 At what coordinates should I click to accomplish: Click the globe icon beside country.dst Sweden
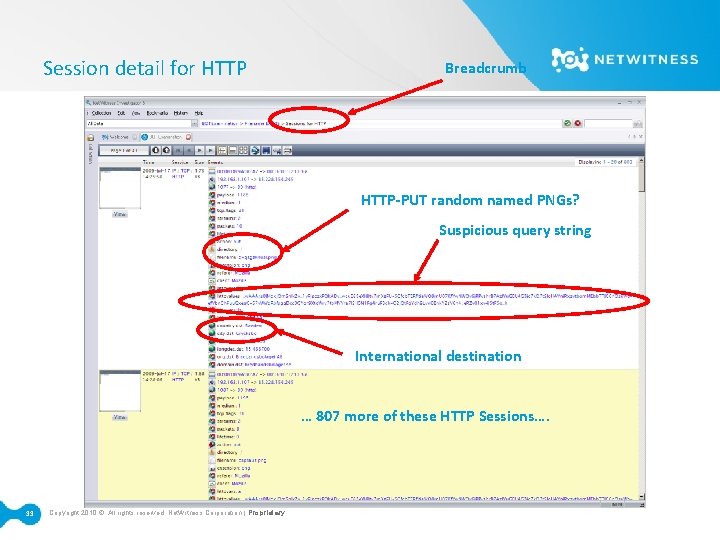pos(212,326)
